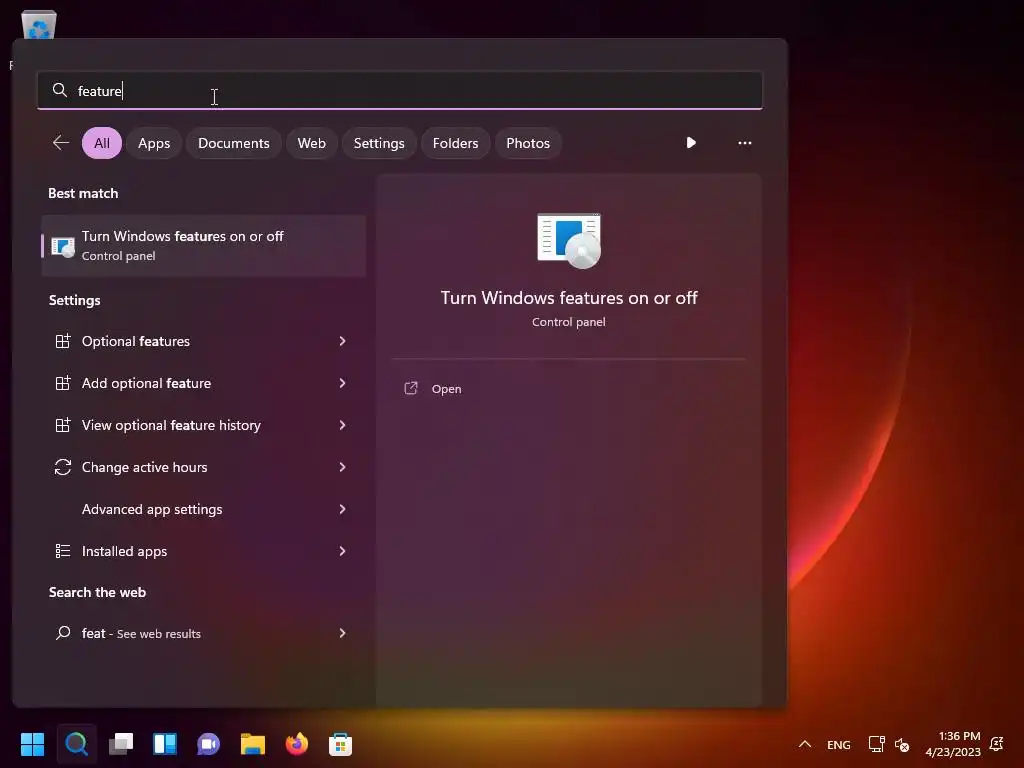The width and height of the screenshot is (1024, 768).
Task: Launch Firefox from the taskbar
Action: click(x=296, y=744)
